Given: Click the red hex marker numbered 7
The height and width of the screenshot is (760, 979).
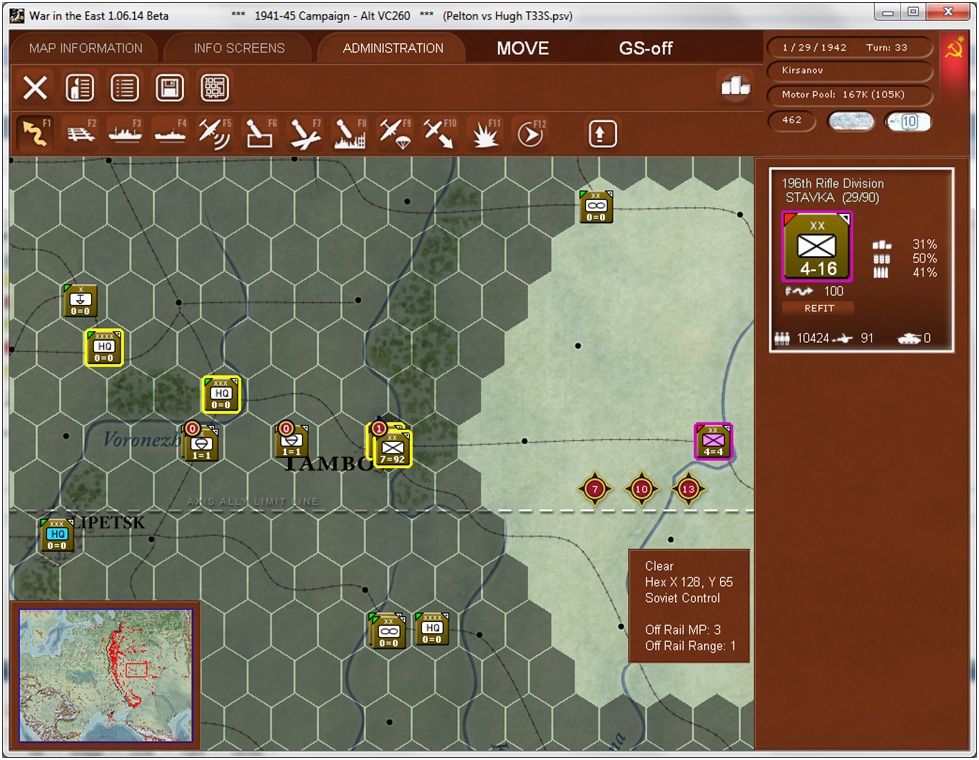Looking at the screenshot, I should [594, 488].
